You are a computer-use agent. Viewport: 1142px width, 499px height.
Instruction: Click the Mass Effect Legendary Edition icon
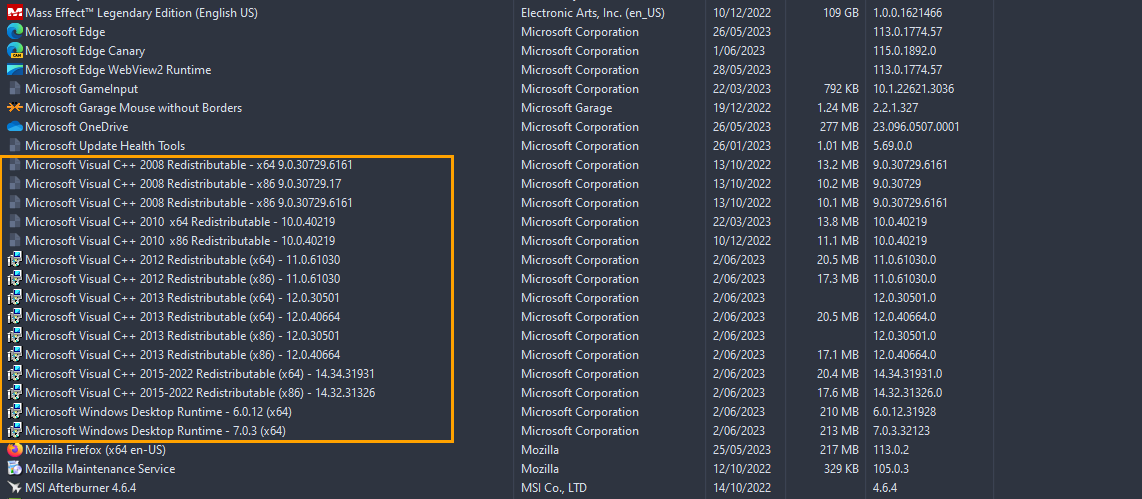(x=15, y=13)
